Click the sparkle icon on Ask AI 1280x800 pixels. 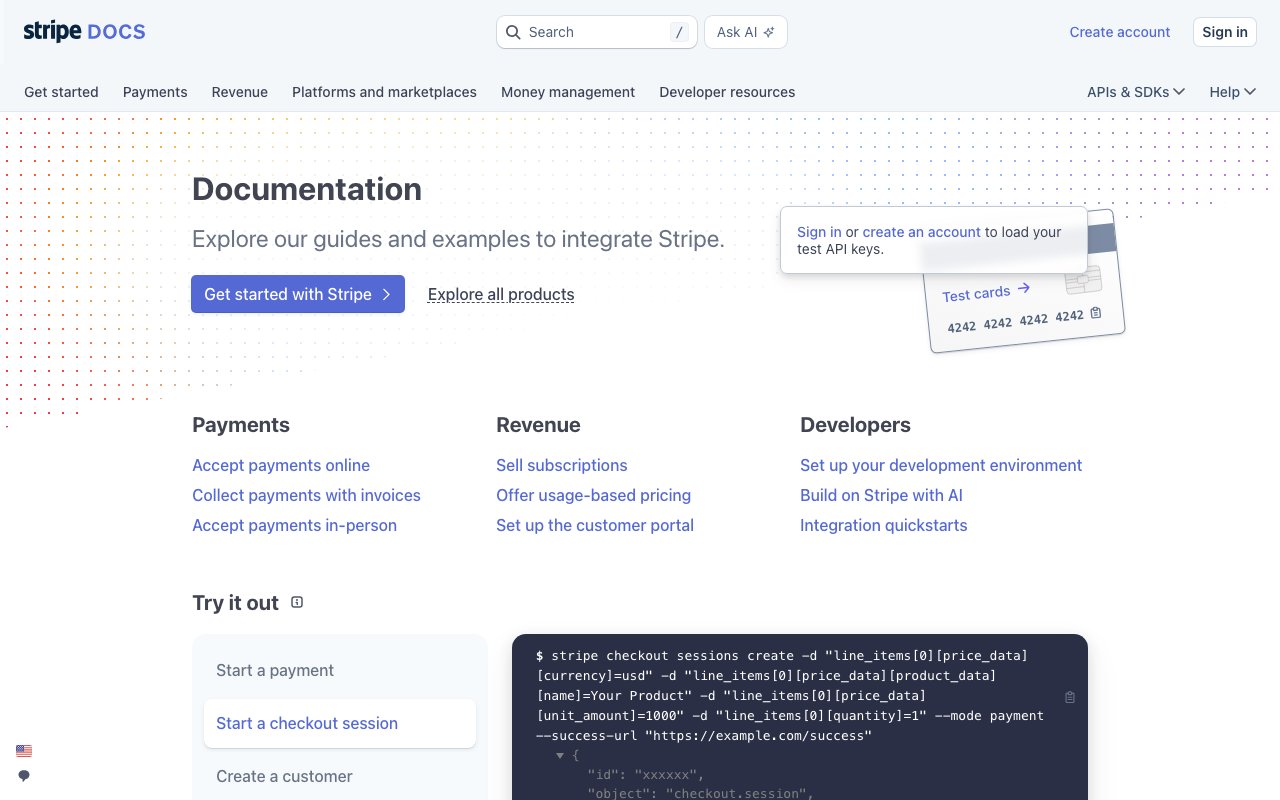click(769, 32)
